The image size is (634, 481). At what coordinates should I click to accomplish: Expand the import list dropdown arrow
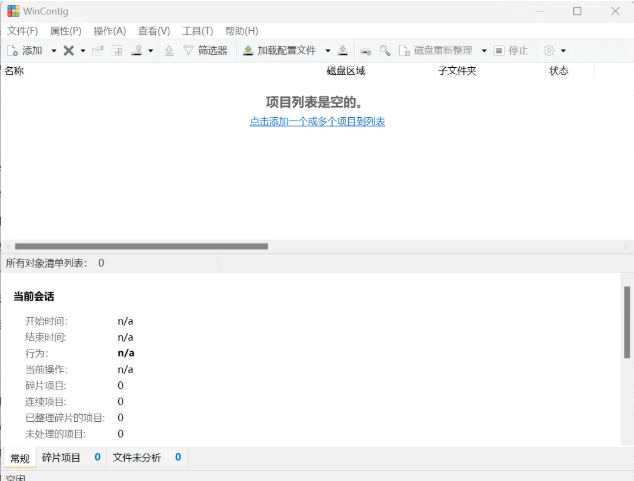(x=150, y=51)
